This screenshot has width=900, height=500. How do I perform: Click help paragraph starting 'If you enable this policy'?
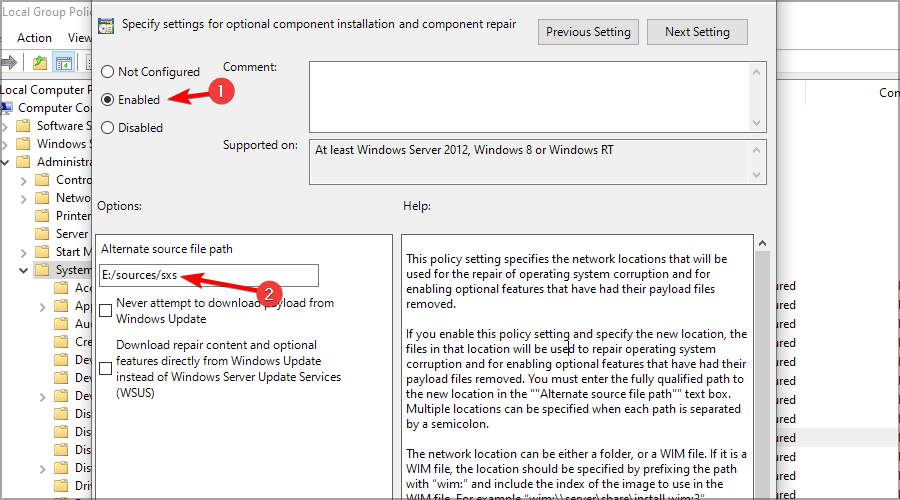coord(577,379)
